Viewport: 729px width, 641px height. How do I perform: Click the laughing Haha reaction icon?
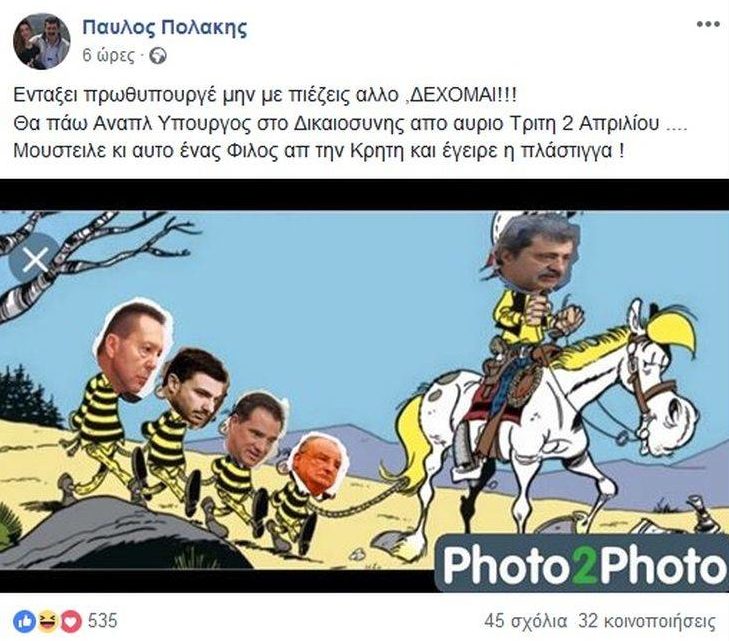click(47, 621)
